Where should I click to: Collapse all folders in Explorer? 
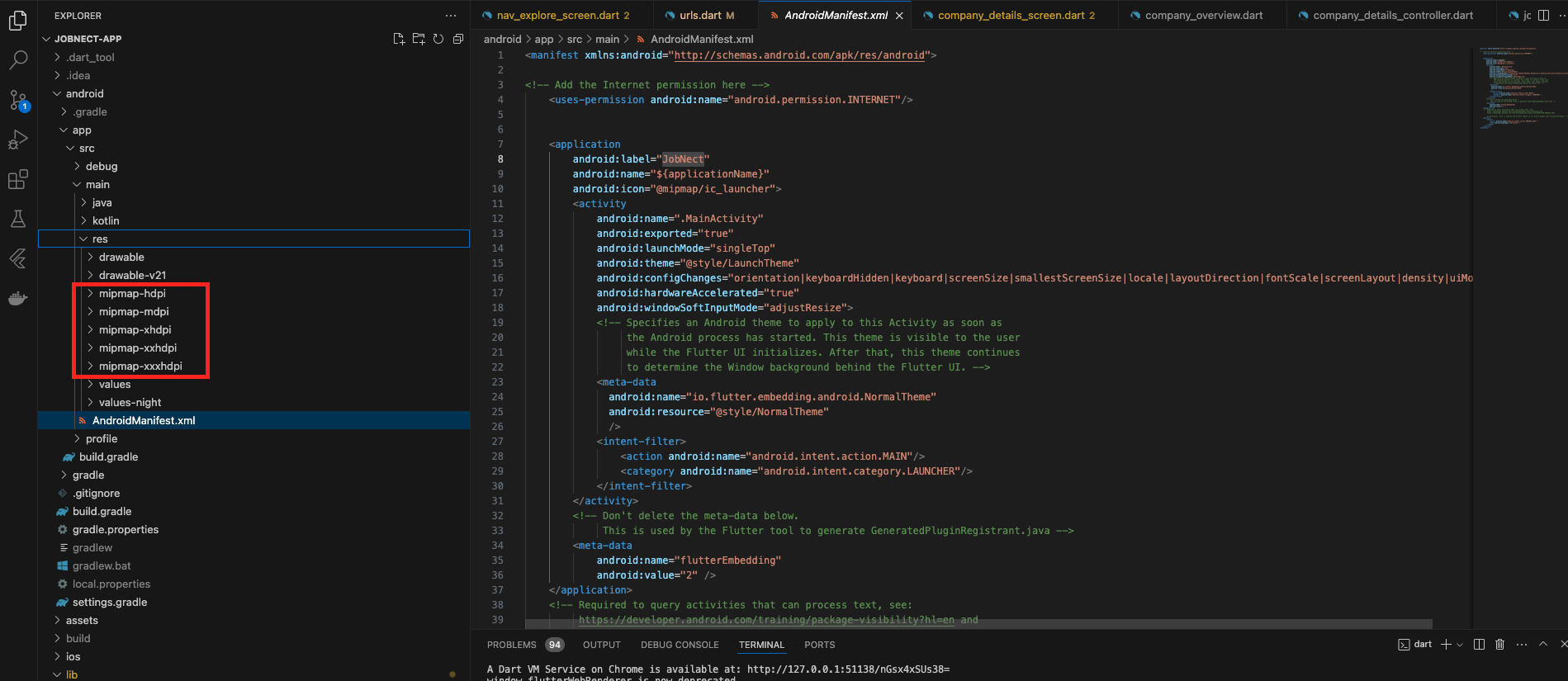[458, 39]
